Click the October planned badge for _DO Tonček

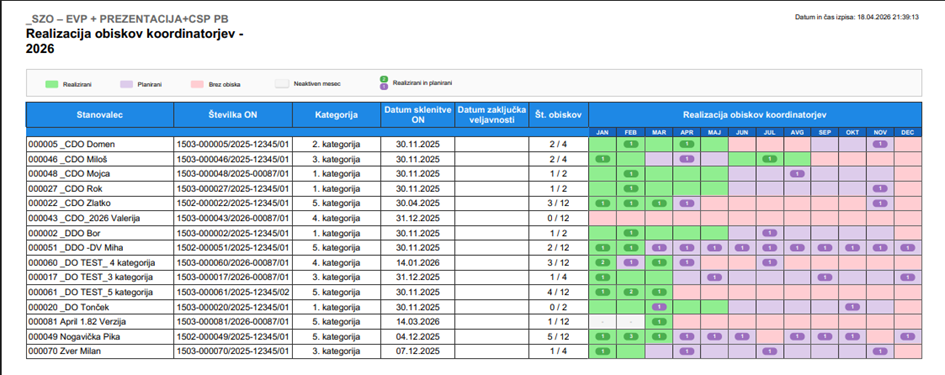(852, 307)
